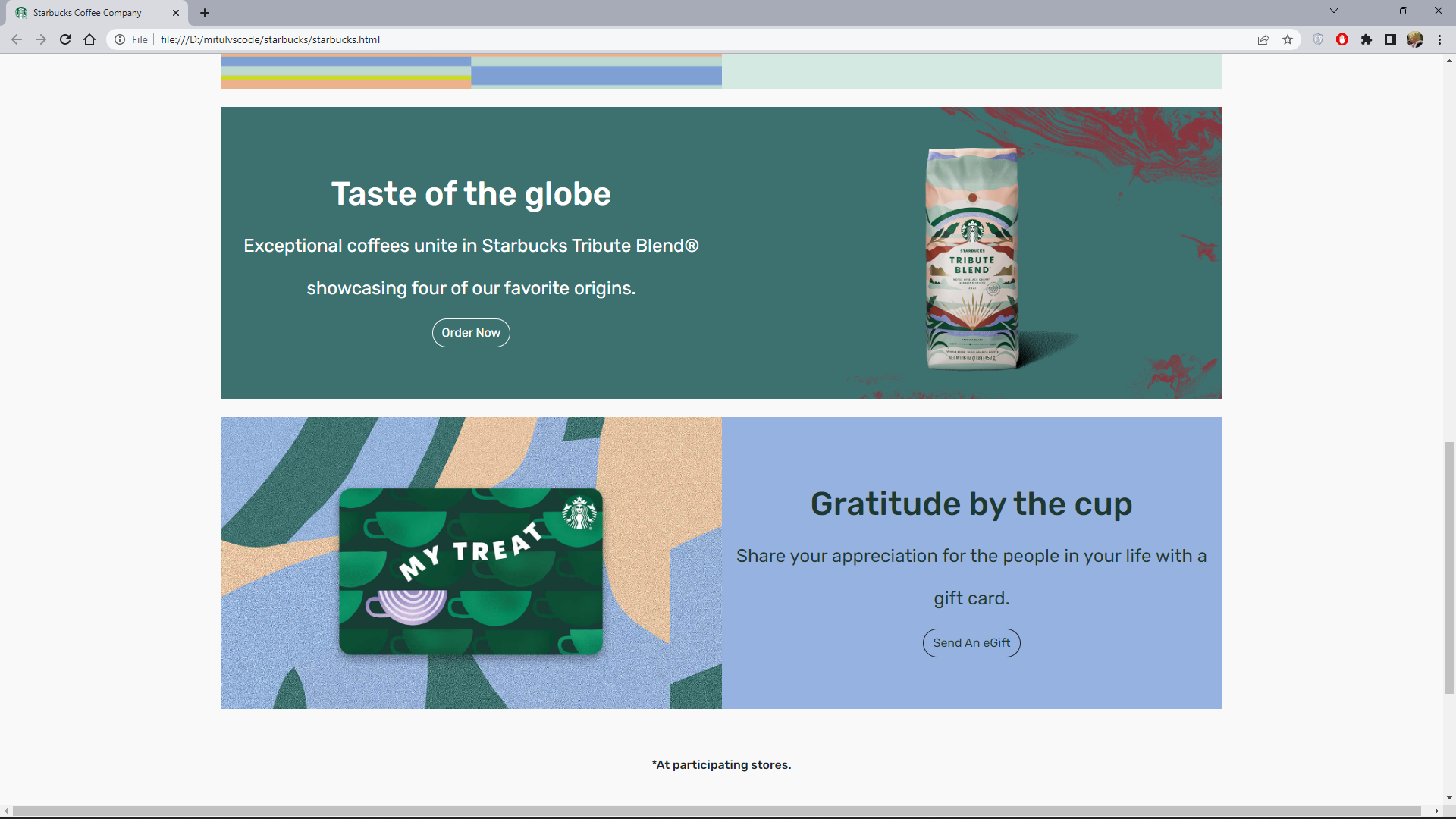Image resolution: width=1456 pixels, height=819 pixels.
Task: Open the Extensions puzzle-piece icon
Action: pyautogui.click(x=1367, y=39)
